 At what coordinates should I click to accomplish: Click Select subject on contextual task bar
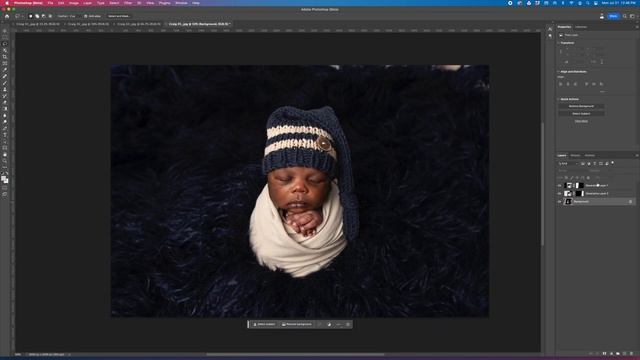264,324
